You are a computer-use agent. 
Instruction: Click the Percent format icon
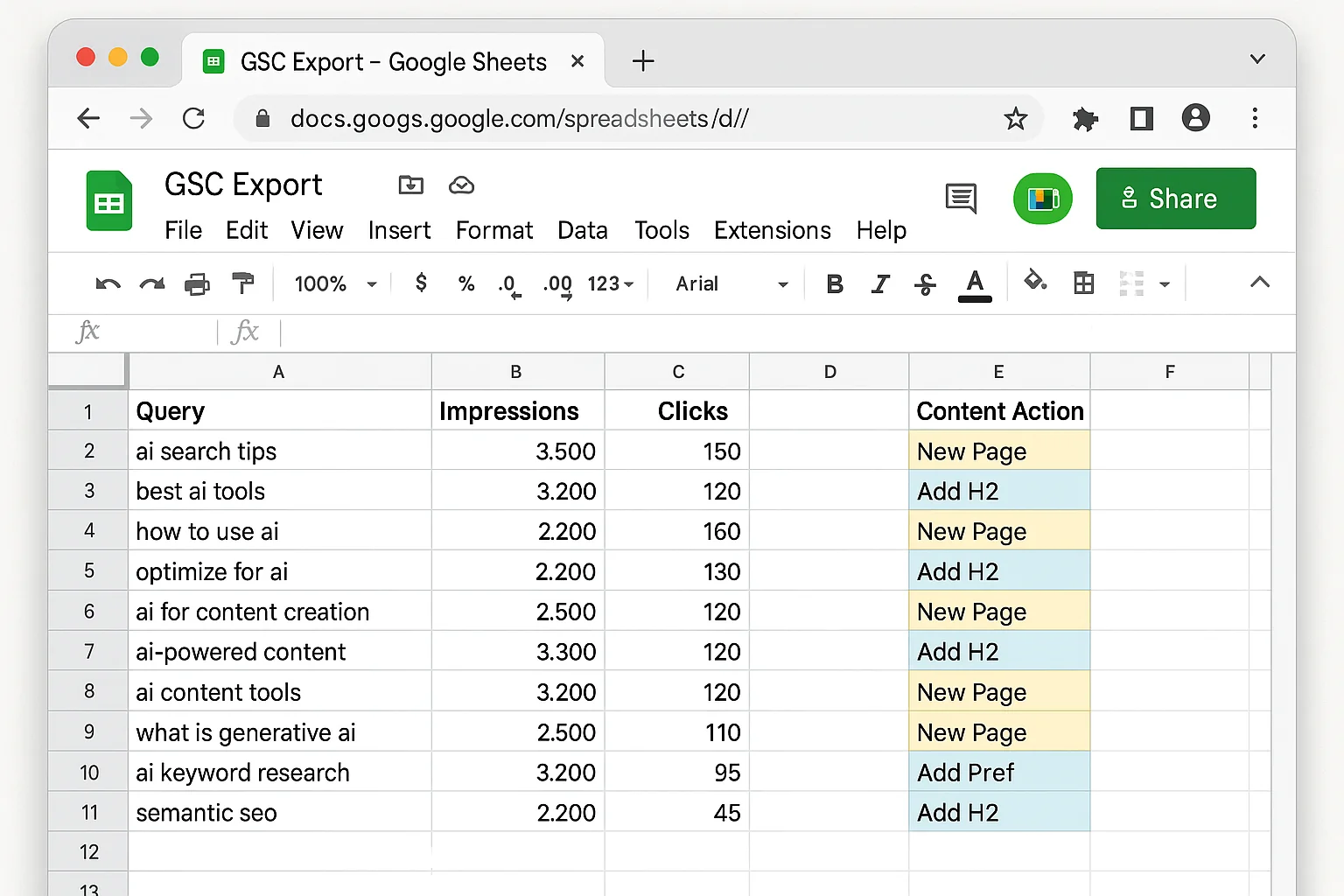click(x=465, y=283)
